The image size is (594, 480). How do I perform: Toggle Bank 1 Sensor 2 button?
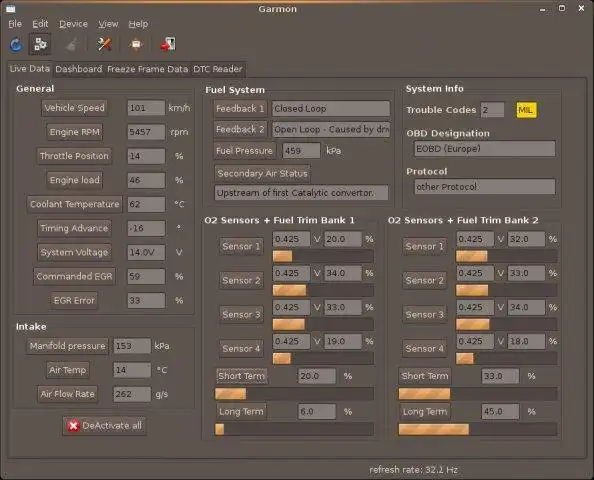(241, 280)
